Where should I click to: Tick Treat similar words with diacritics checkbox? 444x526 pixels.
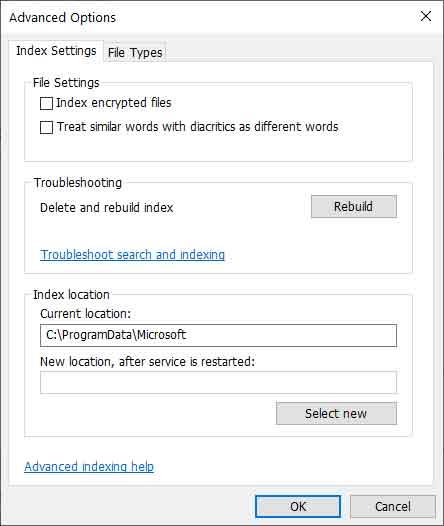click(x=46, y=127)
